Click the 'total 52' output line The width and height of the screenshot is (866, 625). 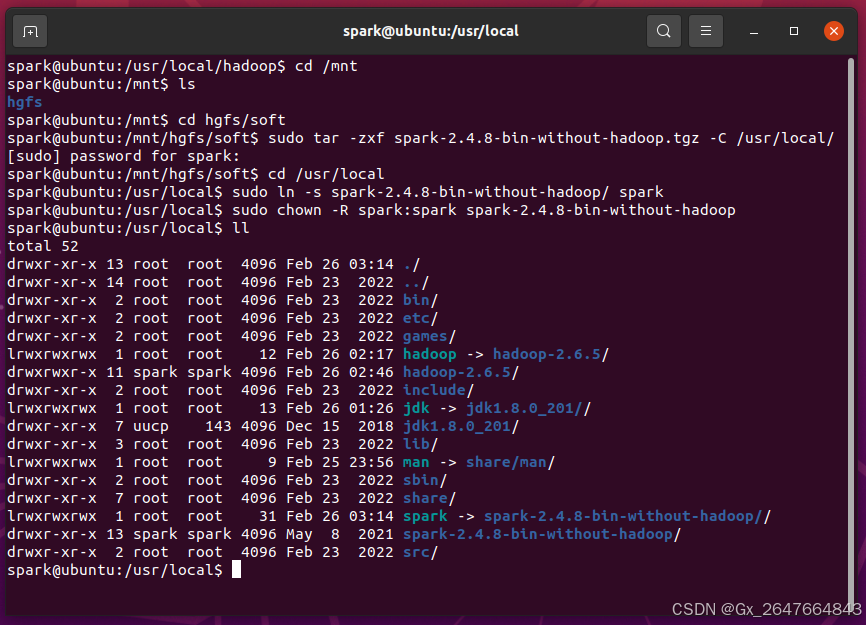[43, 246]
